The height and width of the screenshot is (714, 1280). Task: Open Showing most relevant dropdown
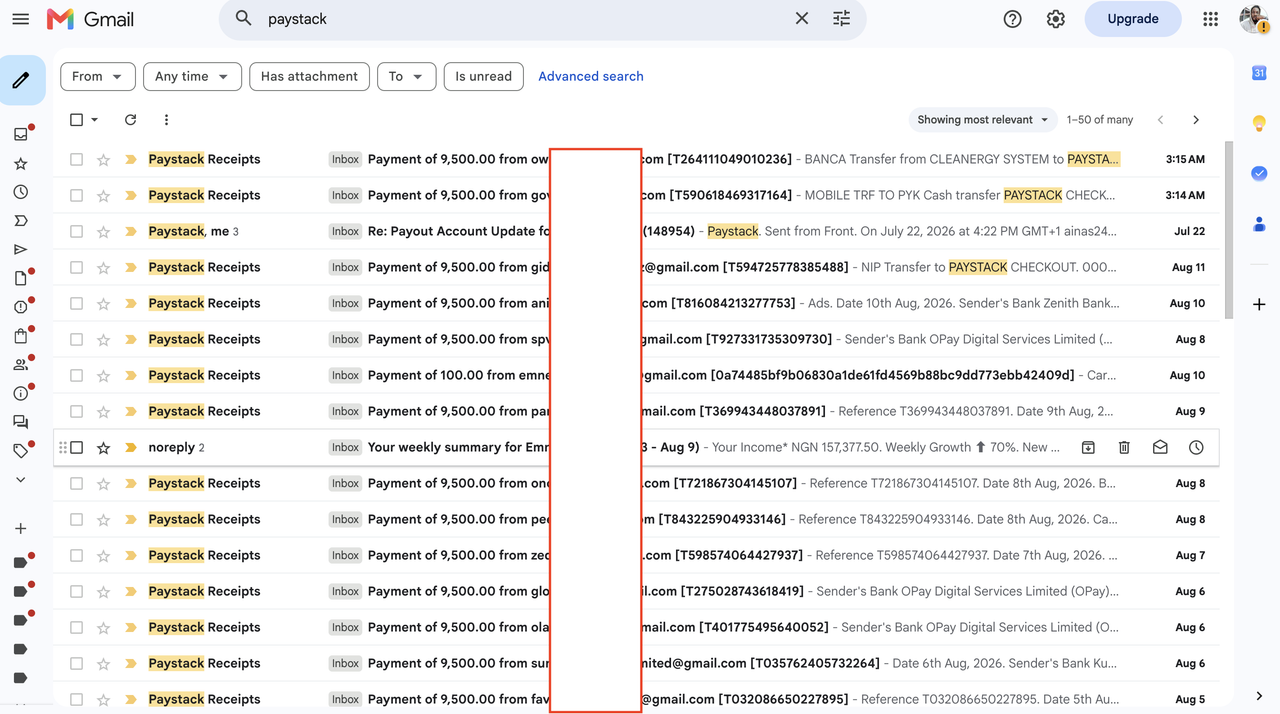(x=982, y=120)
